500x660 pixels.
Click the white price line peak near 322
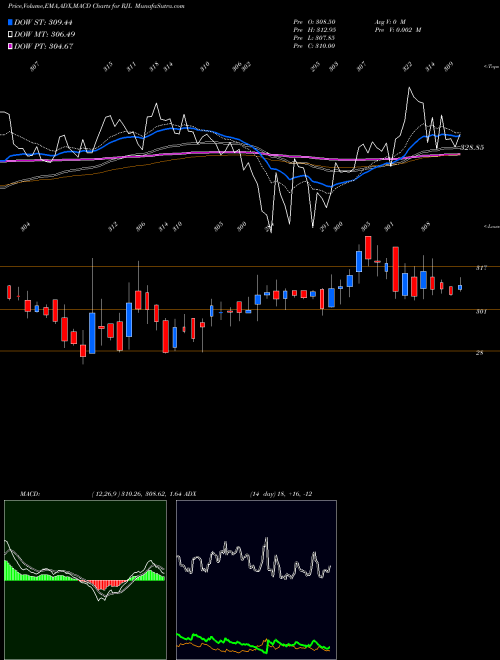click(409, 88)
